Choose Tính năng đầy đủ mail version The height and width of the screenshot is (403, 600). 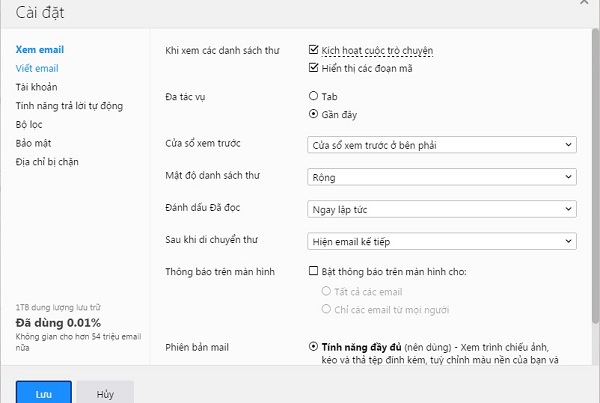pos(314,347)
